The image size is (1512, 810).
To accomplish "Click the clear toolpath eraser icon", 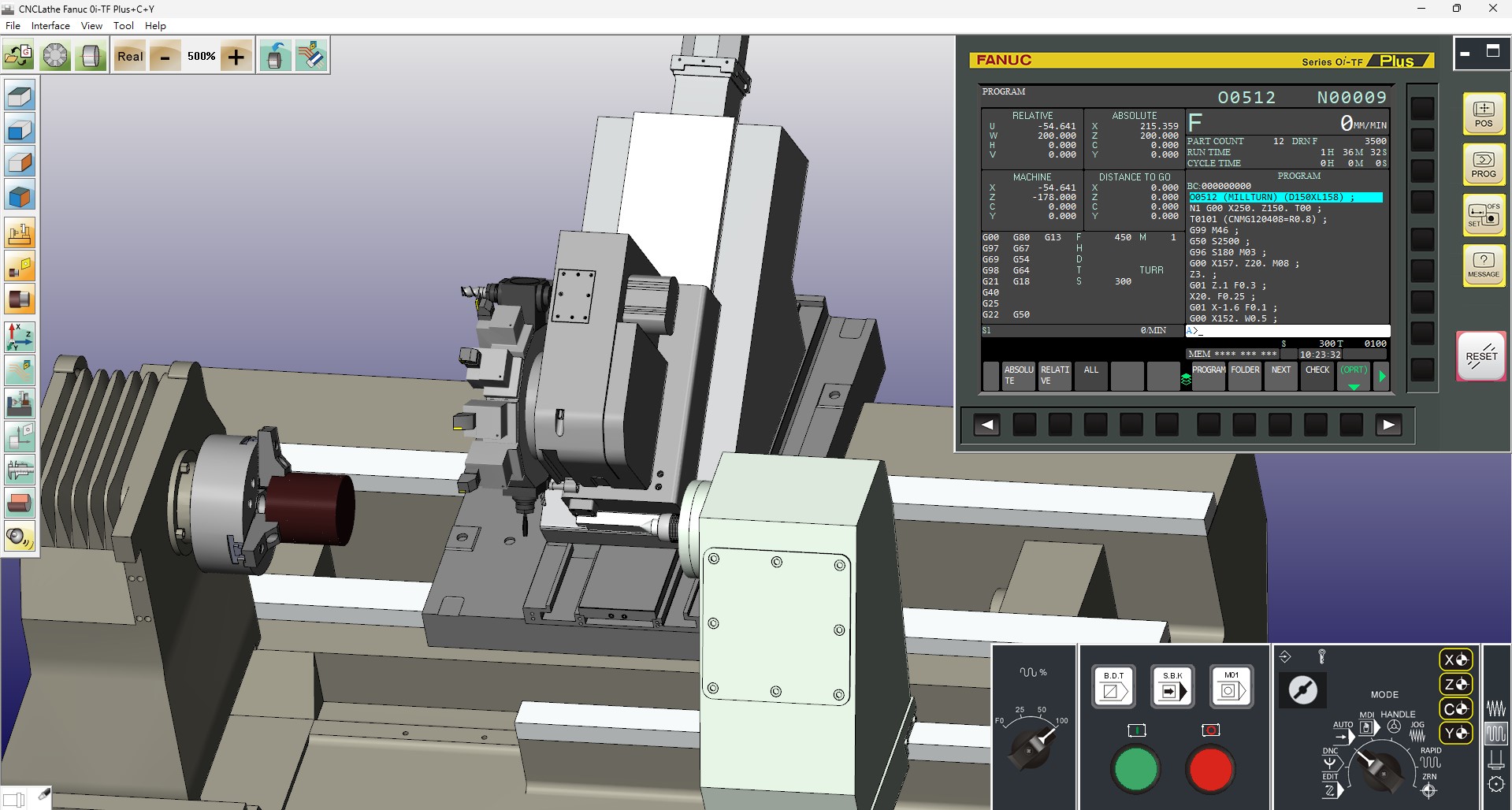I will (311, 56).
